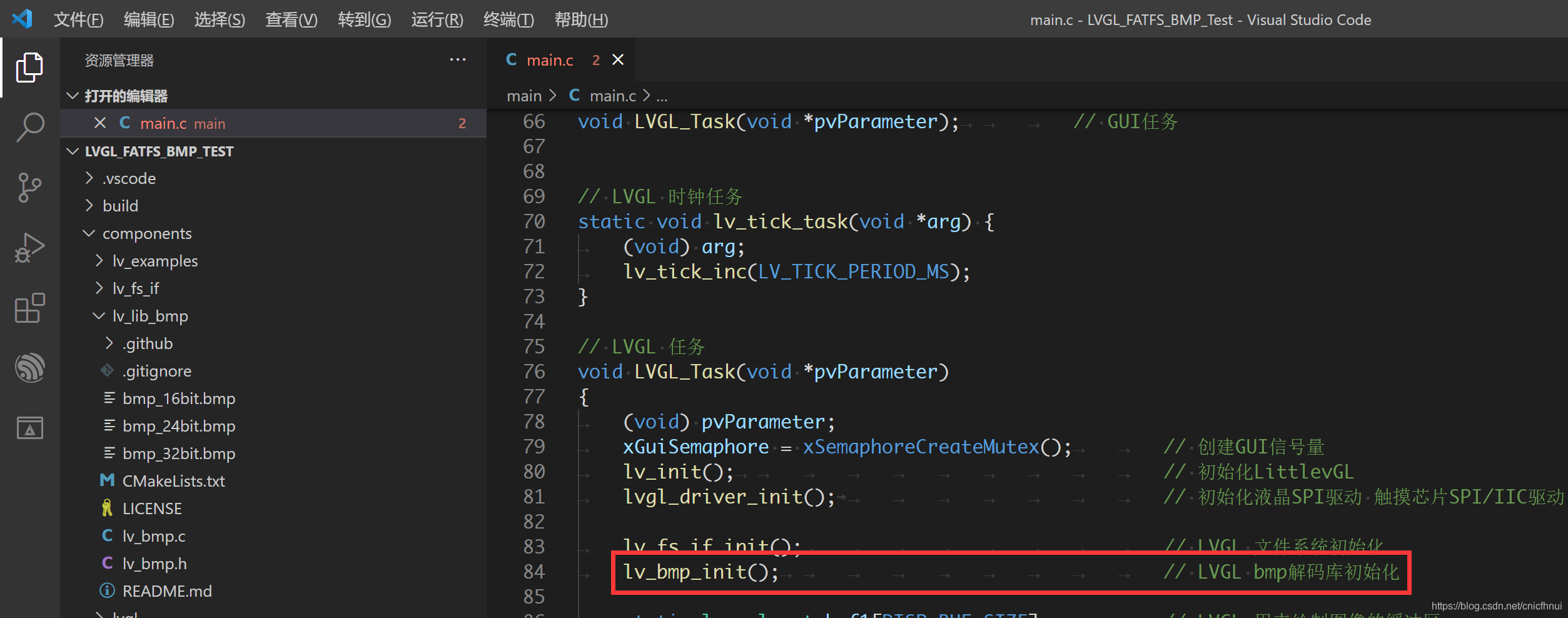Click the CMake icon of CMakeLists.txt
Image resolution: width=1568 pixels, height=618 pixels.
point(108,481)
